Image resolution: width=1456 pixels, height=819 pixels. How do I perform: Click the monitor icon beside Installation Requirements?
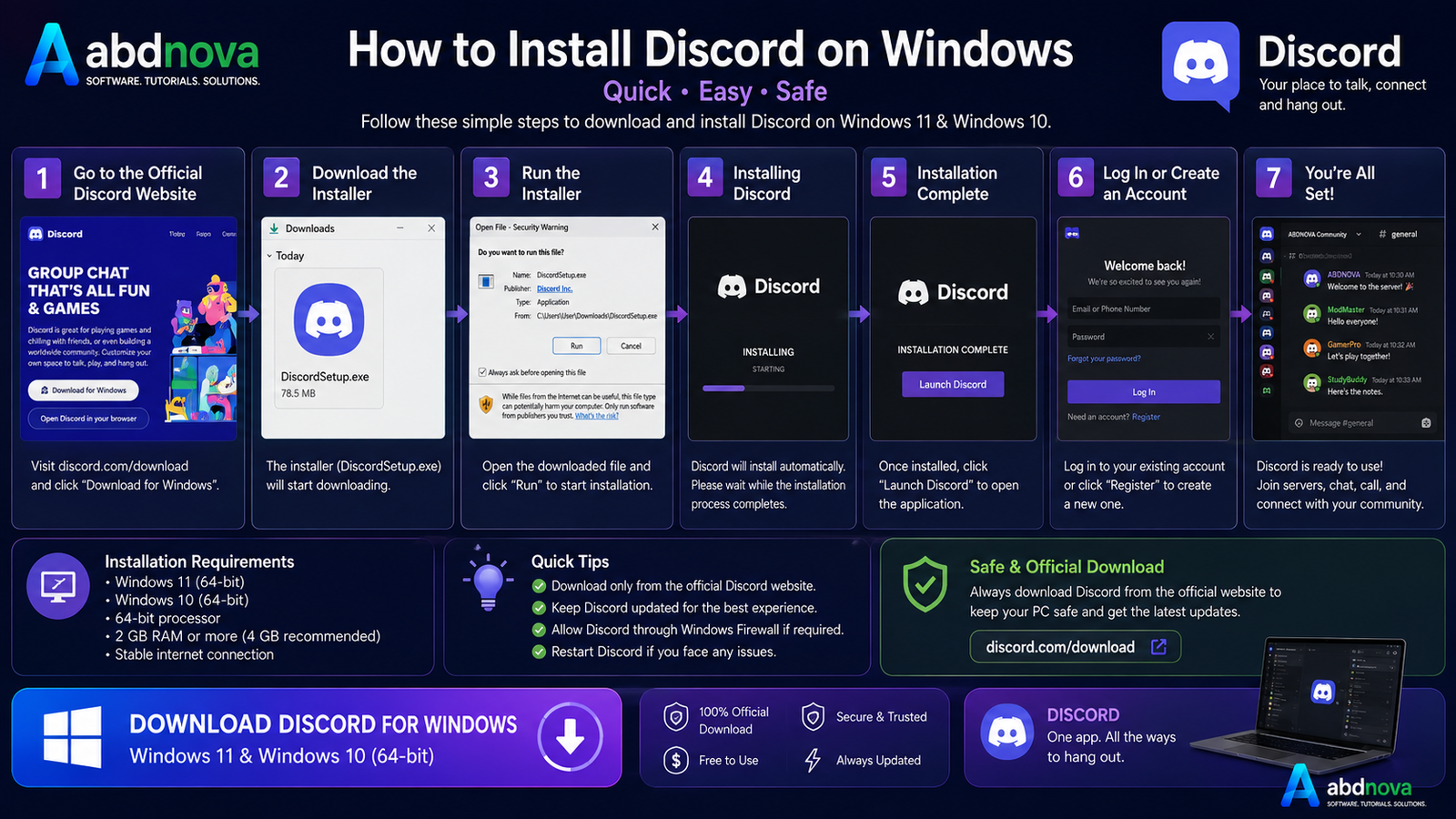tap(58, 587)
